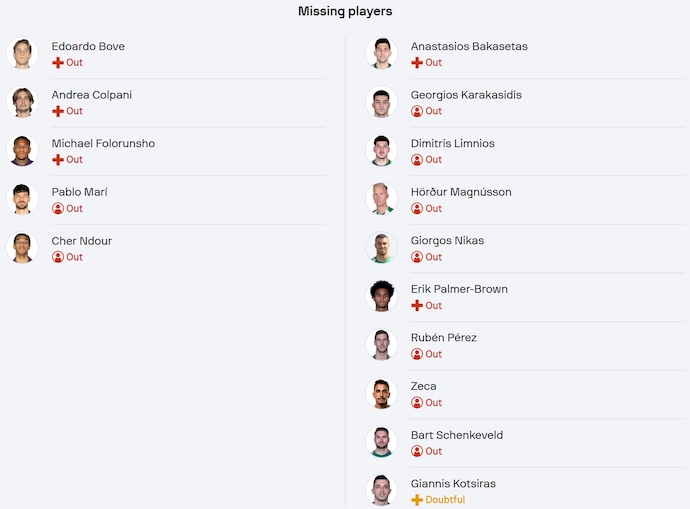Open Edoardo Bove's player profile link
The image size is (690, 509).
pyautogui.click(x=88, y=46)
